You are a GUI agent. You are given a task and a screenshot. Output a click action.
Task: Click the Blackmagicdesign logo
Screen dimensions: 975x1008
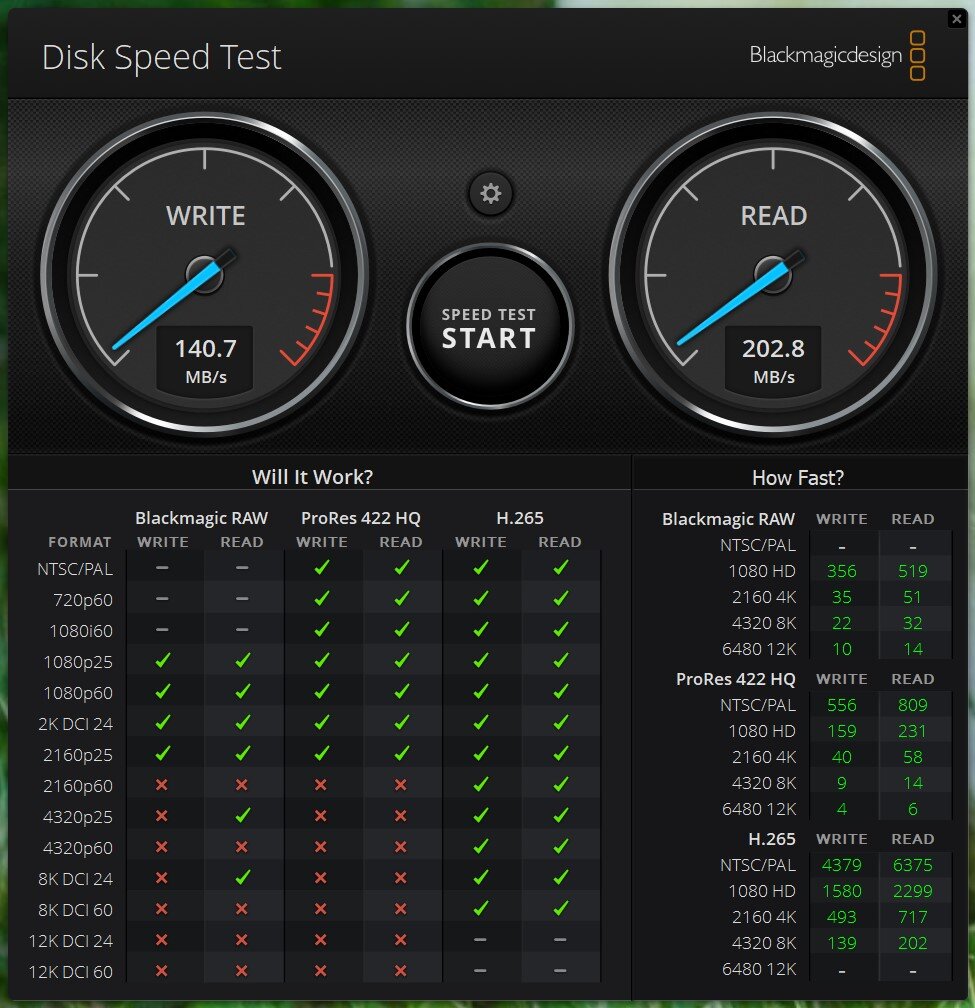pyautogui.click(x=837, y=55)
